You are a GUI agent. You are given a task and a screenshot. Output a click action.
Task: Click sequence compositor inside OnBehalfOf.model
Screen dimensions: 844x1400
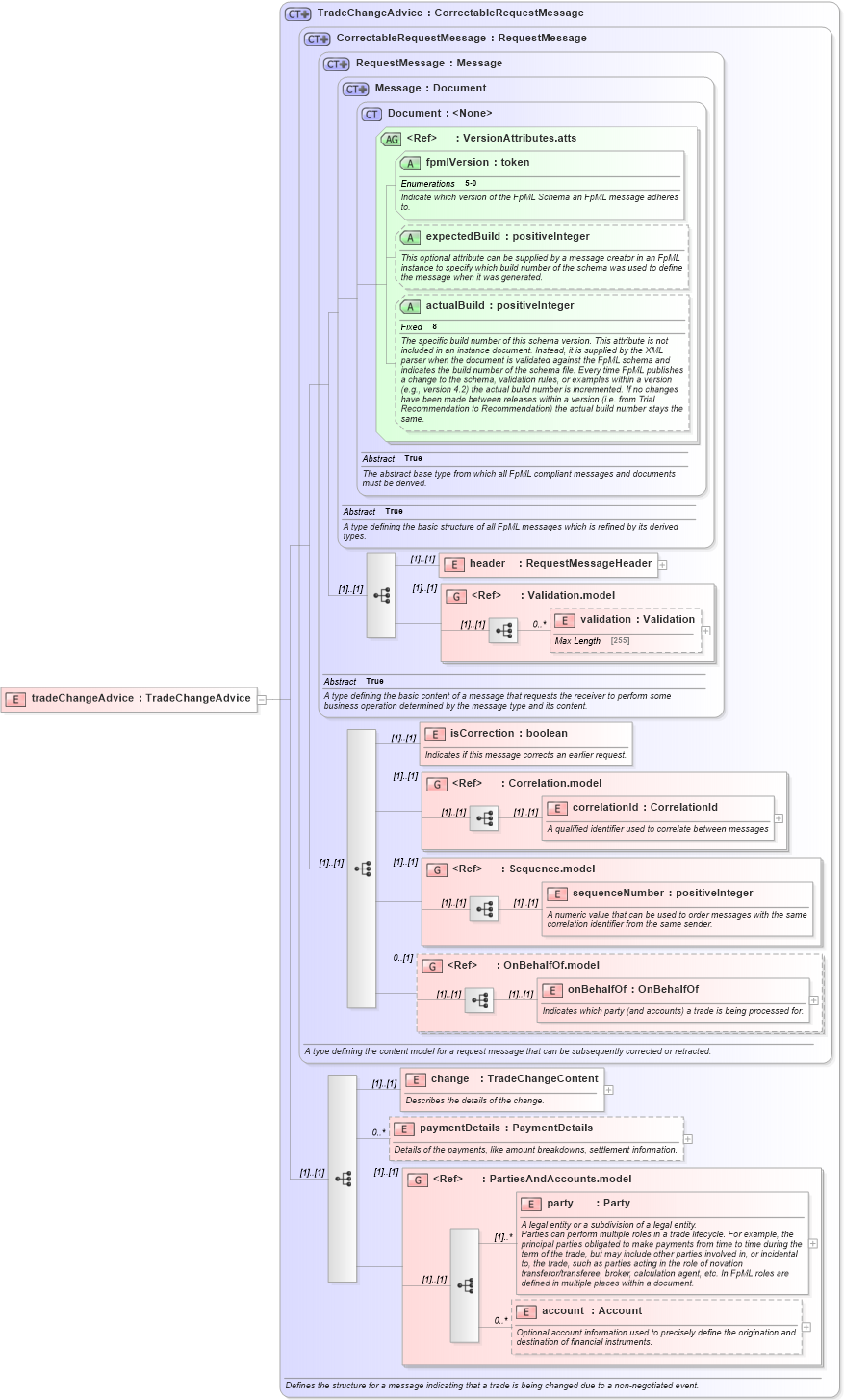(x=479, y=1000)
